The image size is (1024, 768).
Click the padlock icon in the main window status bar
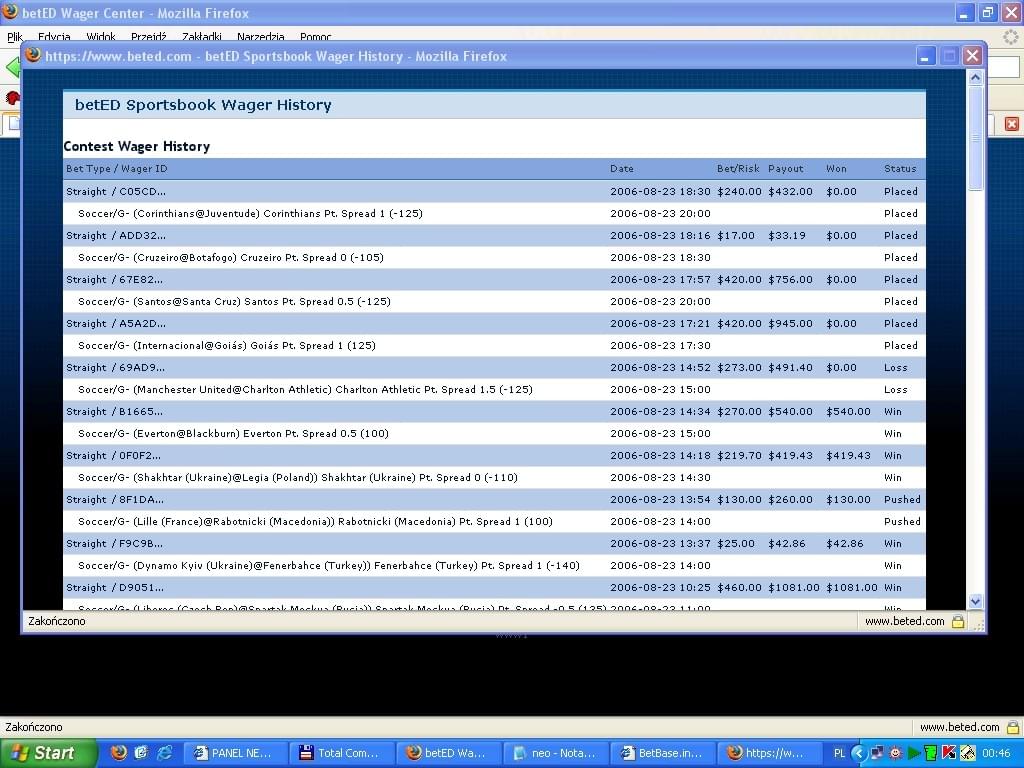coord(1013,727)
